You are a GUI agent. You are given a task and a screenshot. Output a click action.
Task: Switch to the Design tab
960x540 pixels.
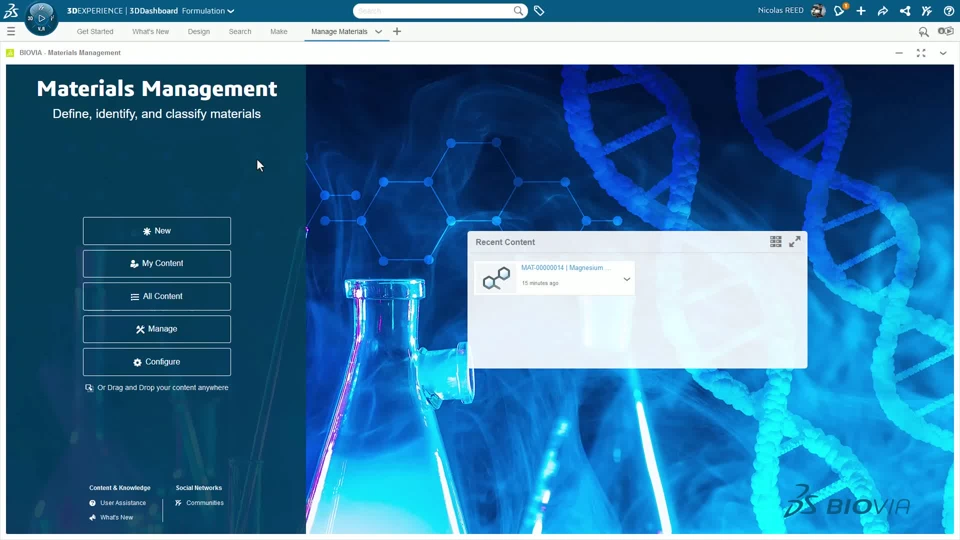tap(198, 31)
